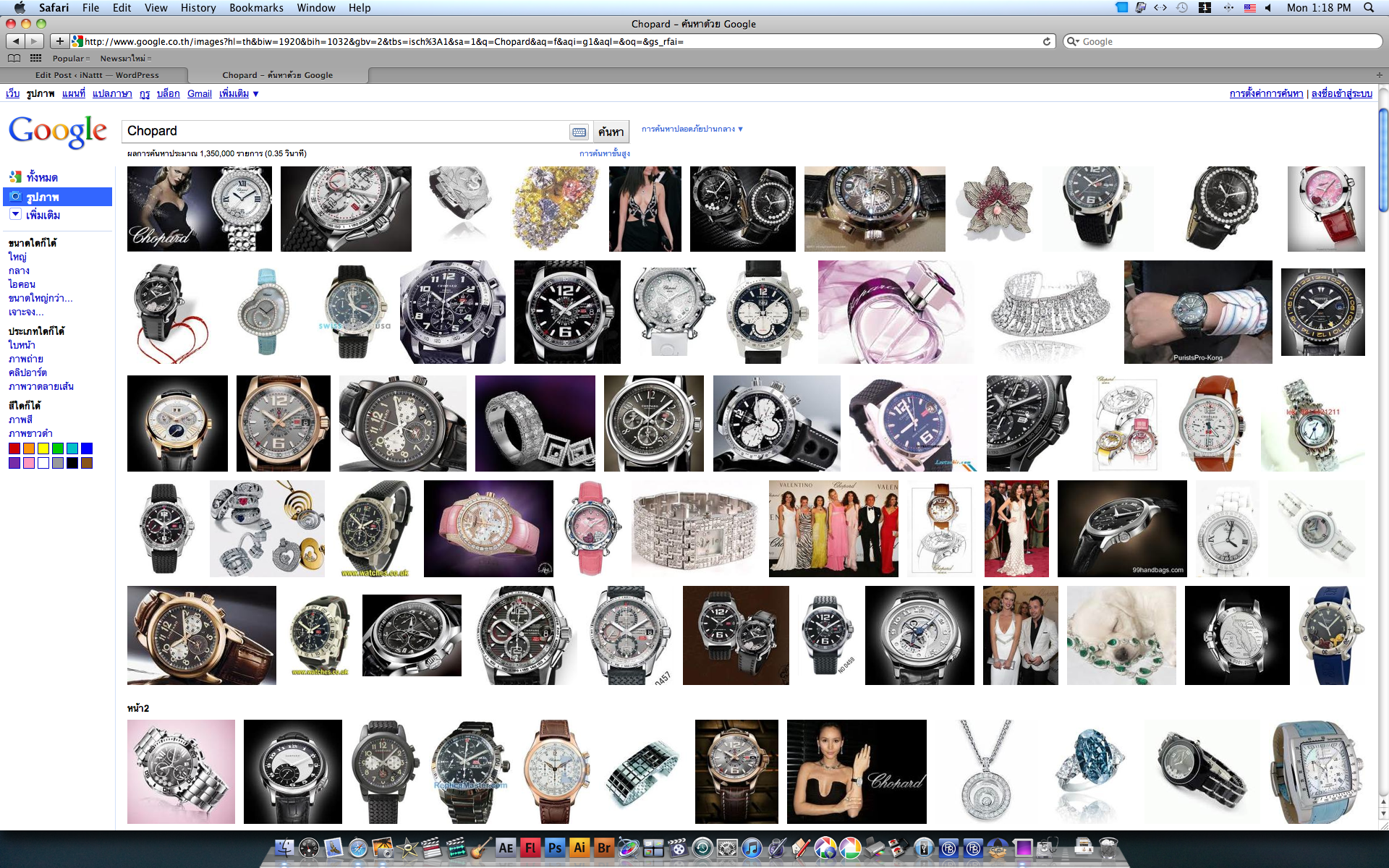Screen dimensions: 1389x868
Task: Click the Google logo
Action: [58, 132]
